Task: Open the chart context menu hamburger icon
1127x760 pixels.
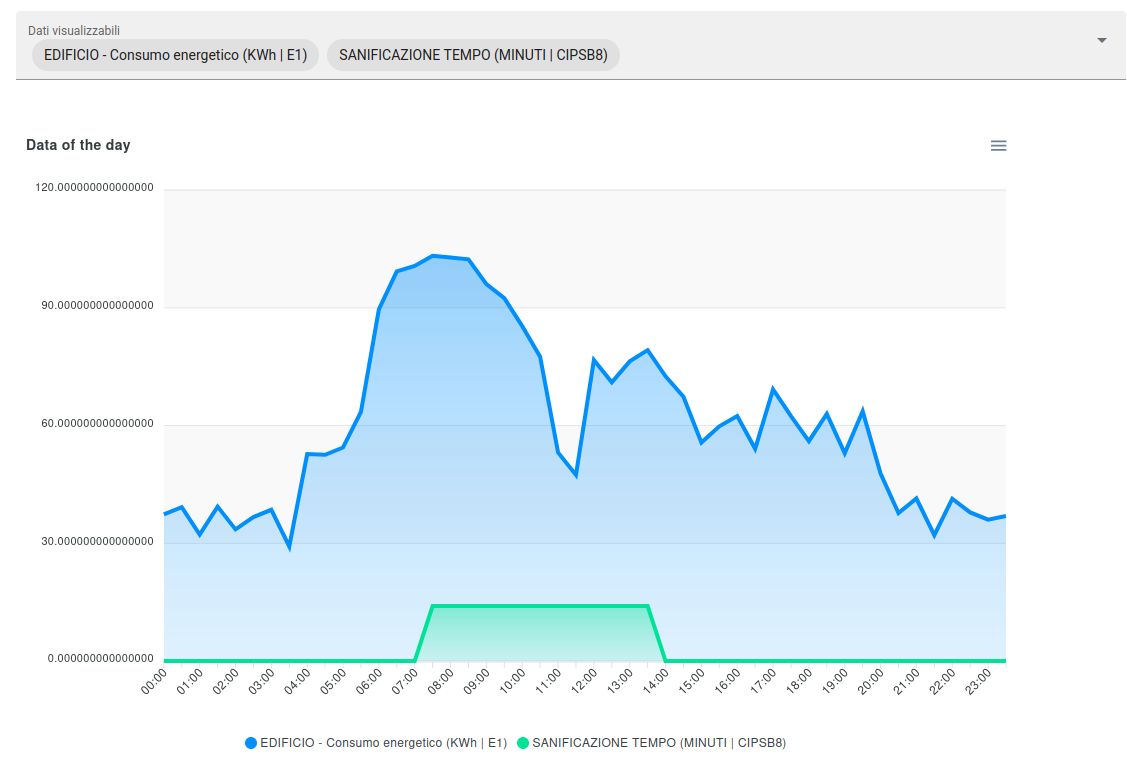Action: (x=998, y=145)
